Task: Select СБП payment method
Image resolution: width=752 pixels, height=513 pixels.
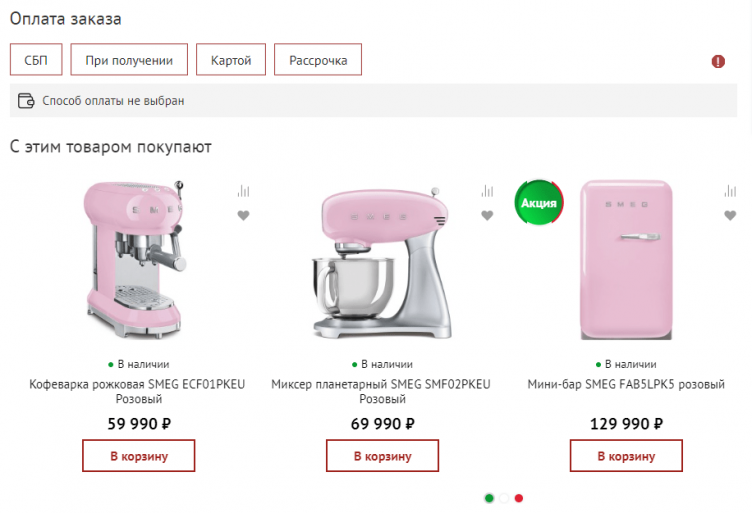Action: 36,60
